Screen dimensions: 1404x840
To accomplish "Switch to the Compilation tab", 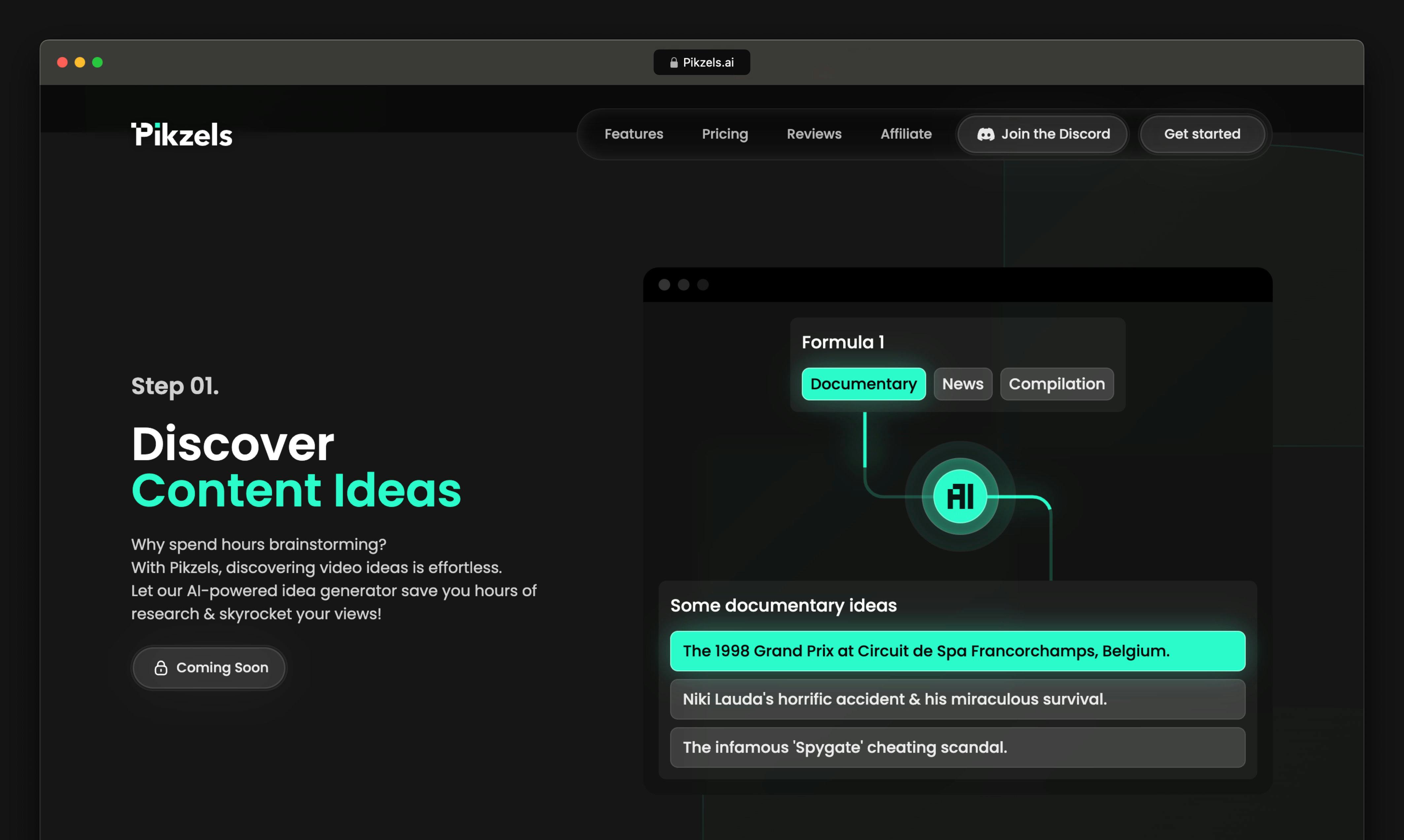I will (1057, 384).
